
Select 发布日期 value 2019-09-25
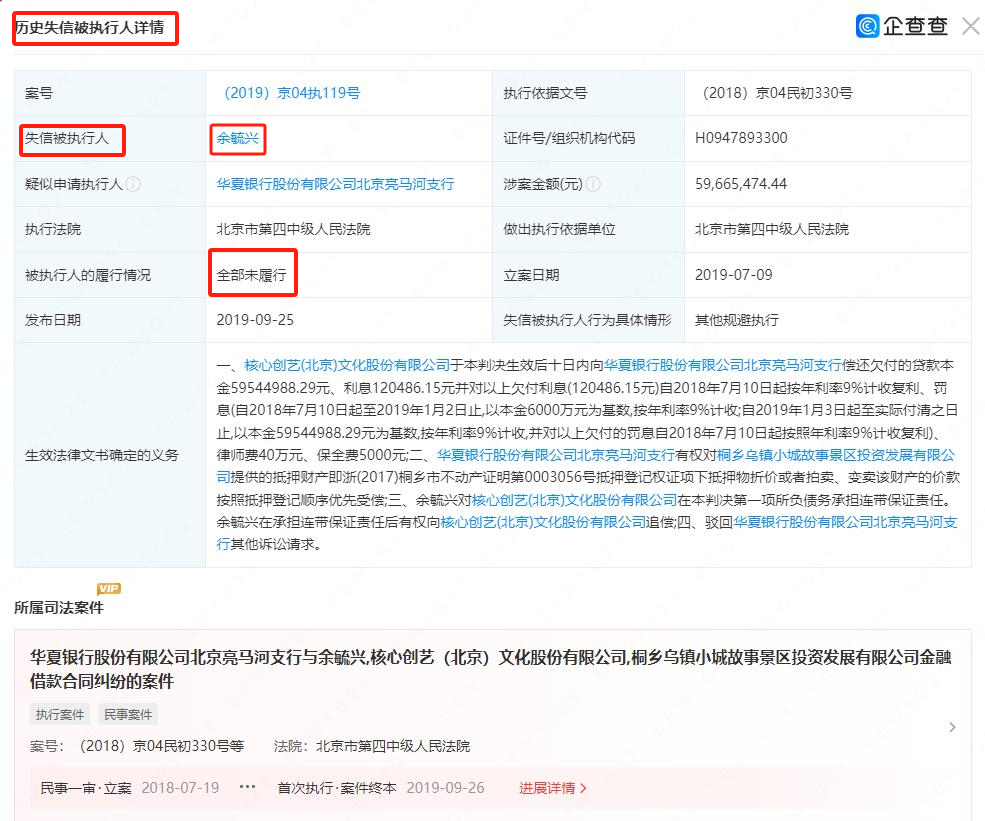coord(255,320)
